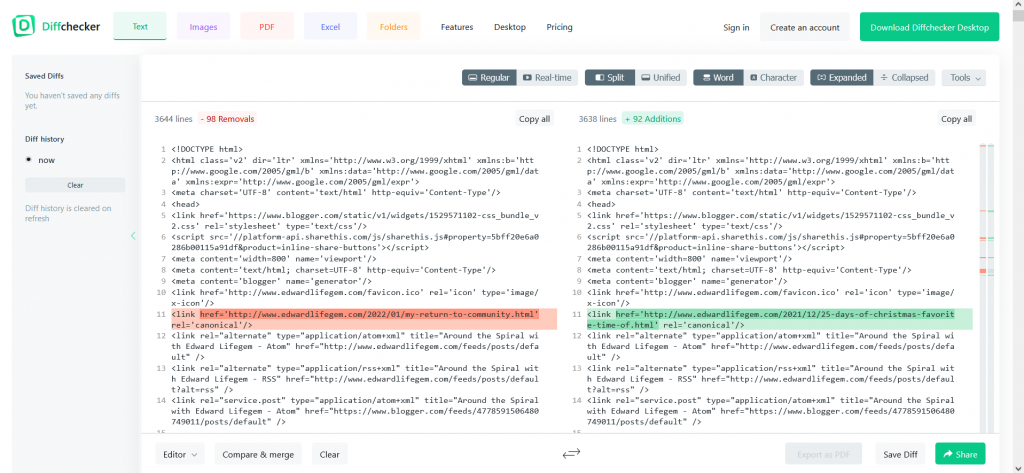
Task: Click the green Share button
Action: click(960, 454)
